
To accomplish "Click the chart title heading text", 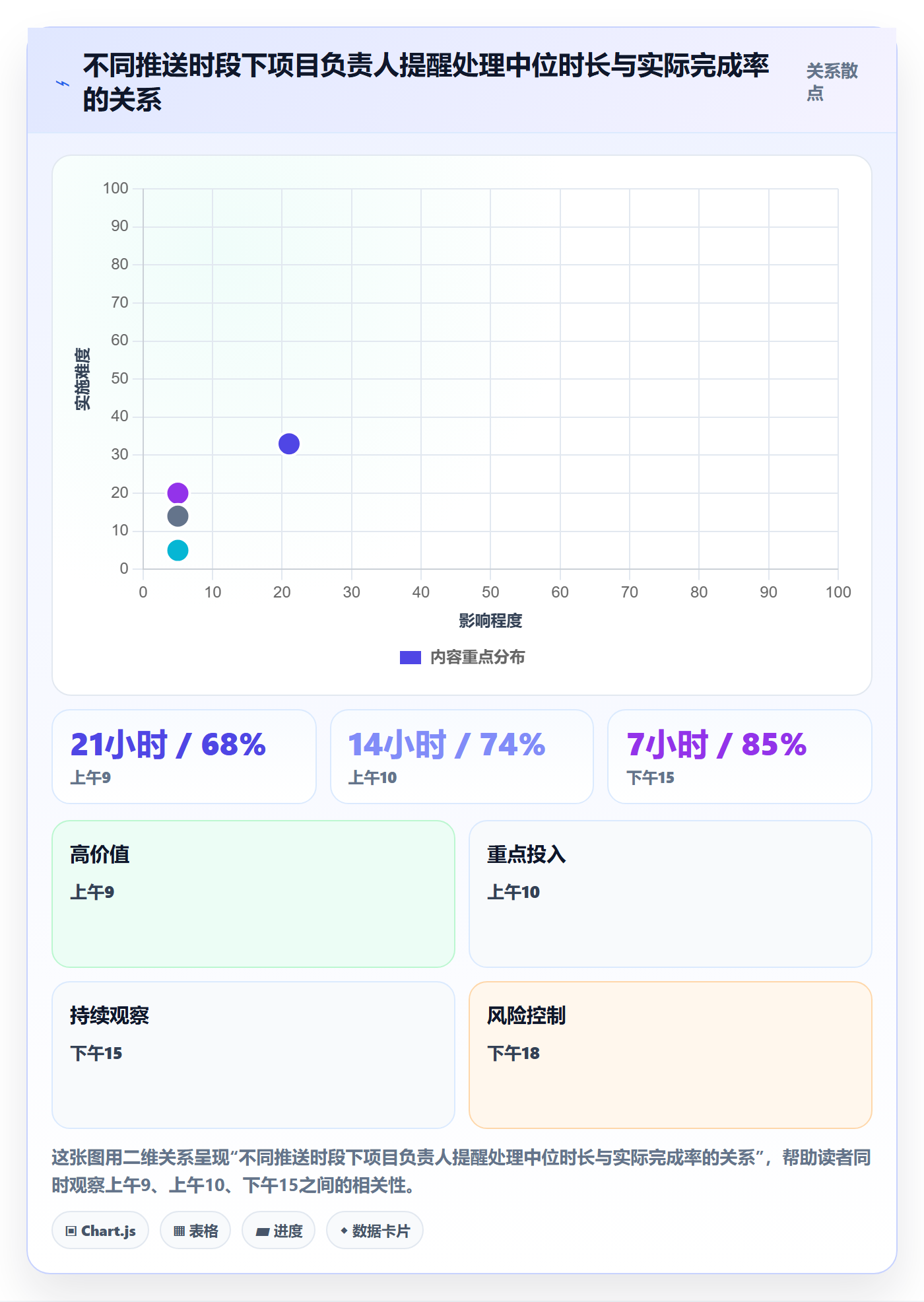I will (426, 83).
